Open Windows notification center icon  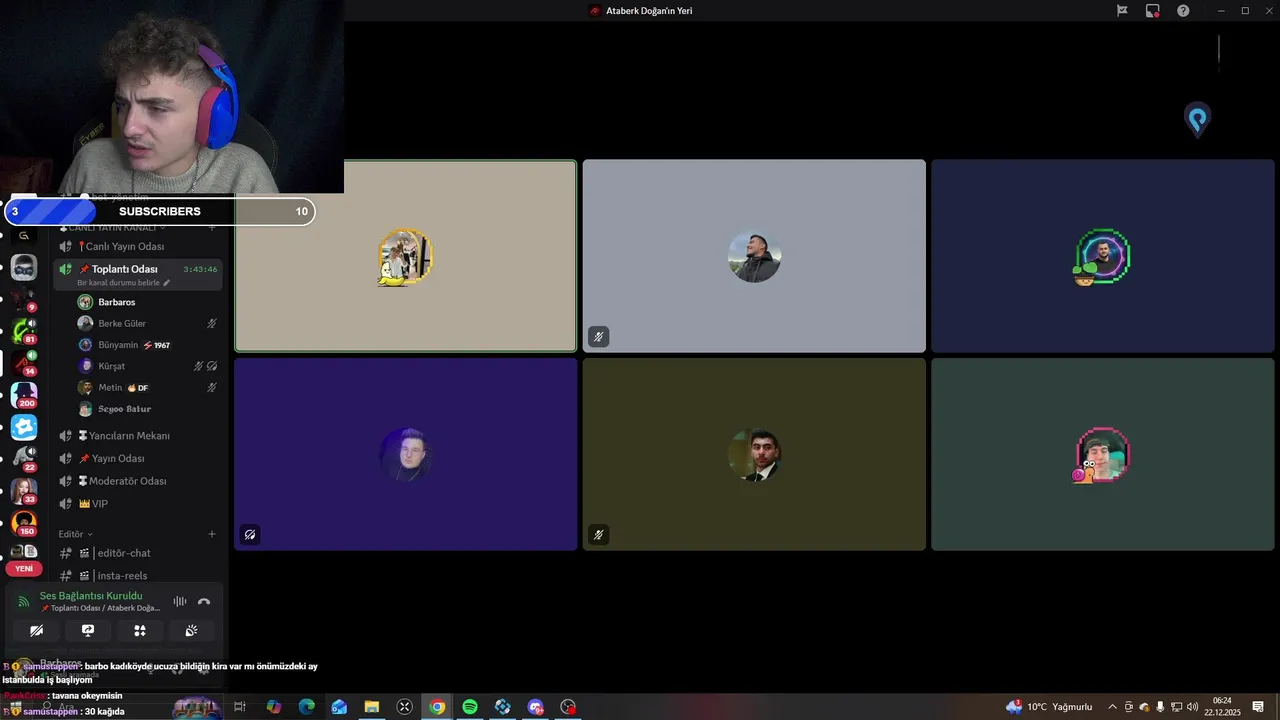pos(1258,707)
